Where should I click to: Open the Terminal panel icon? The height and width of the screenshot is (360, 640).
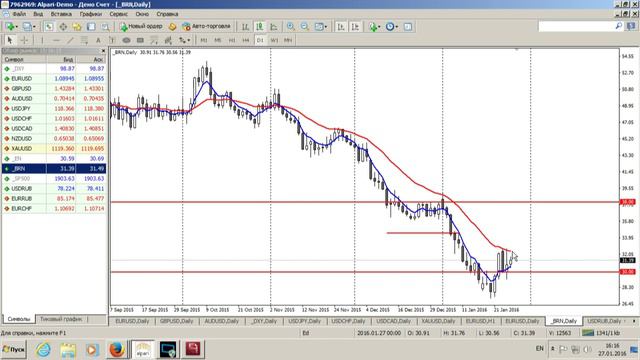[91, 27]
